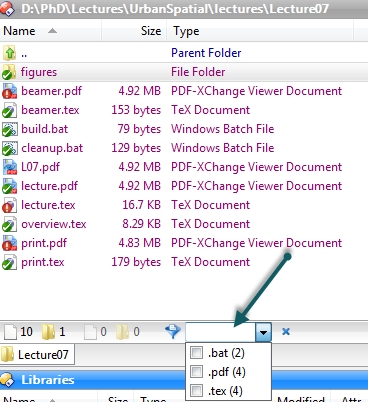The width and height of the screenshot is (368, 402).
Task: Click the figures folder name
Action: click(39, 72)
